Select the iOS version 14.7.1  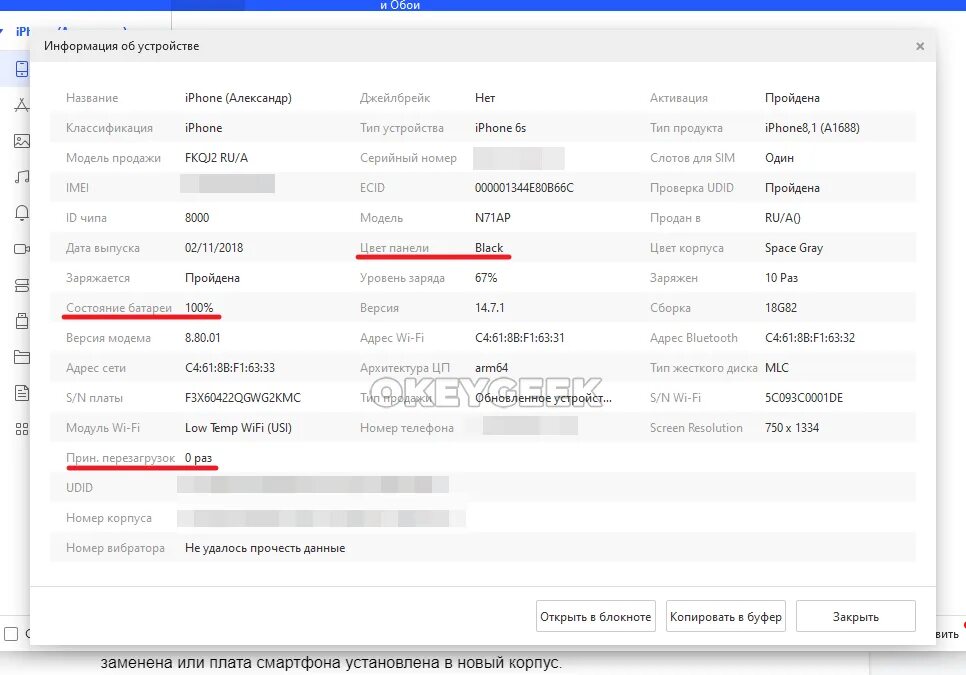(x=490, y=308)
